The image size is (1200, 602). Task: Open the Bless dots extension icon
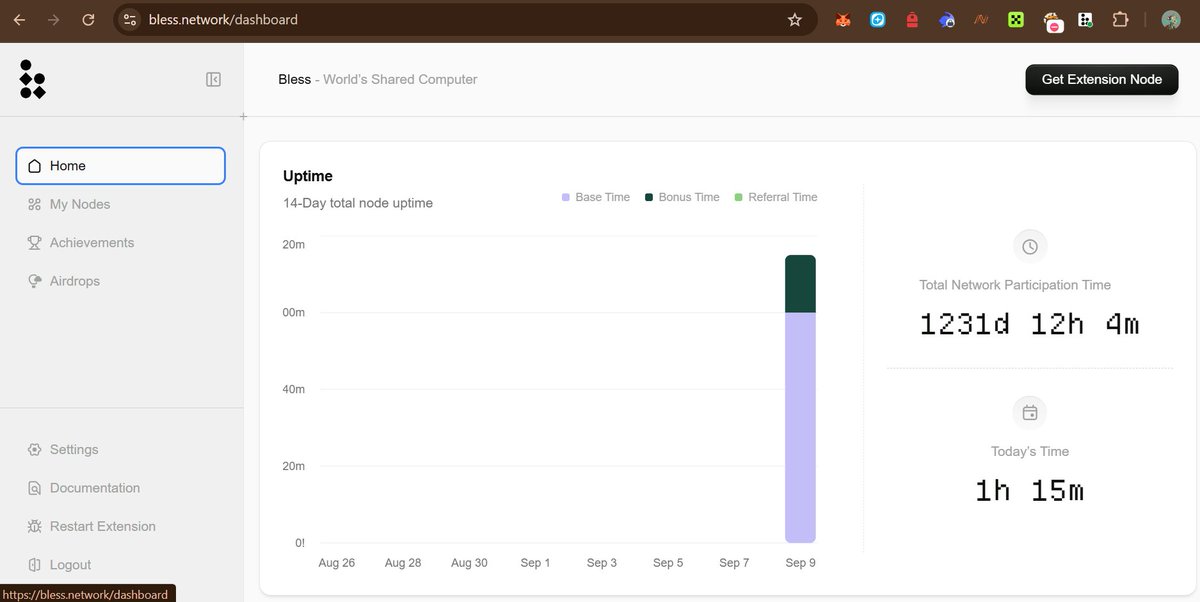click(x=1086, y=19)
